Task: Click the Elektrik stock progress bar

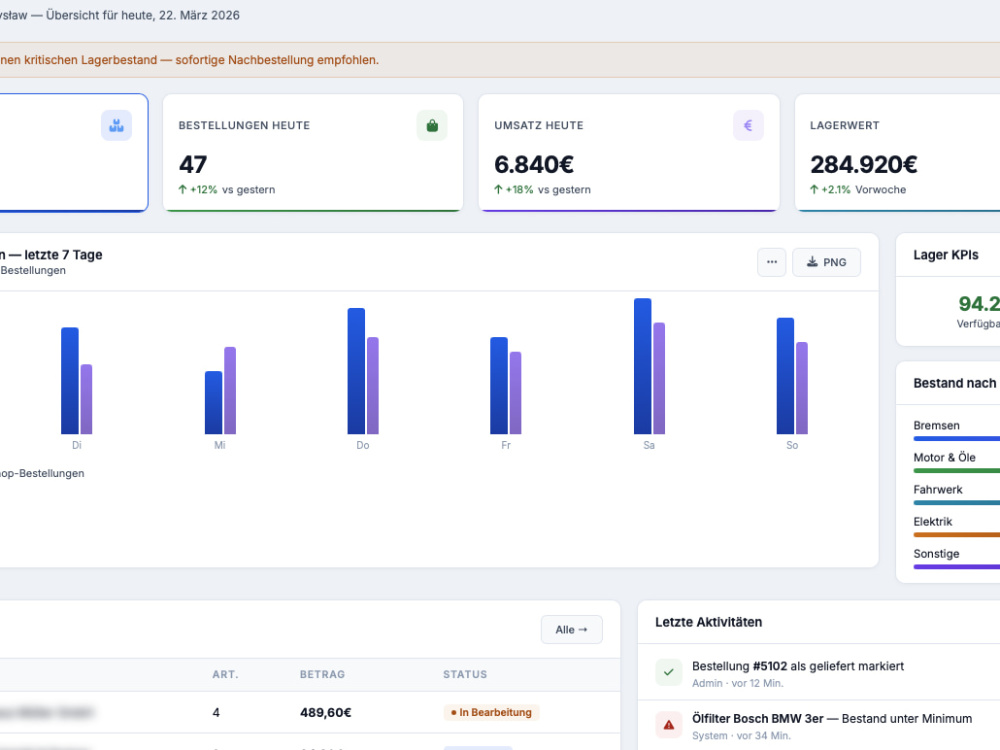Action: click(957, 534)
